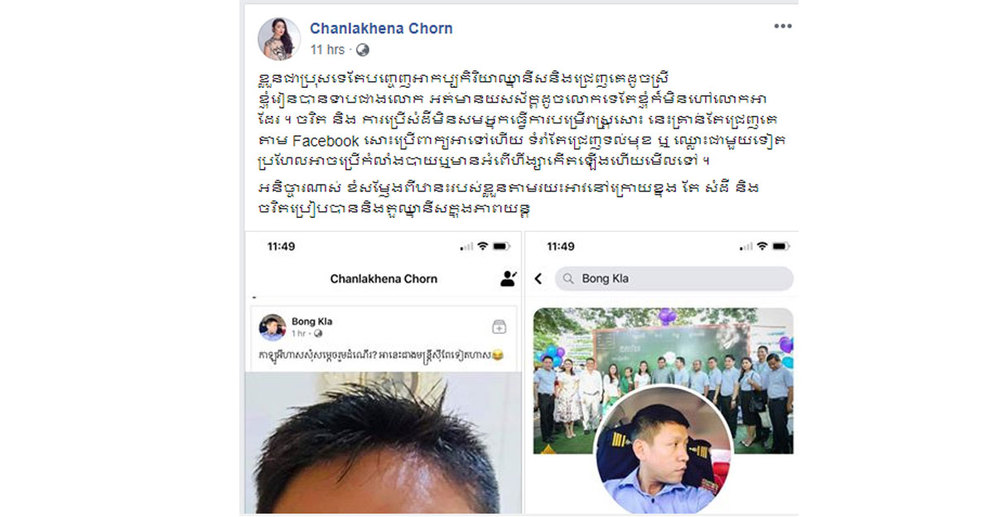Open Chanlakhena Chorn's profile picture
This screenshot has width=994, height=517.
click(x=279, y=39)
